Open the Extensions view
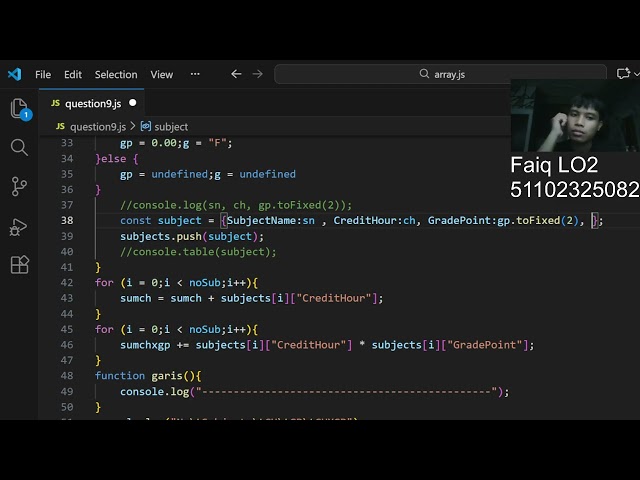The height and width of the screenshot is (480, 640). (19, 265)
